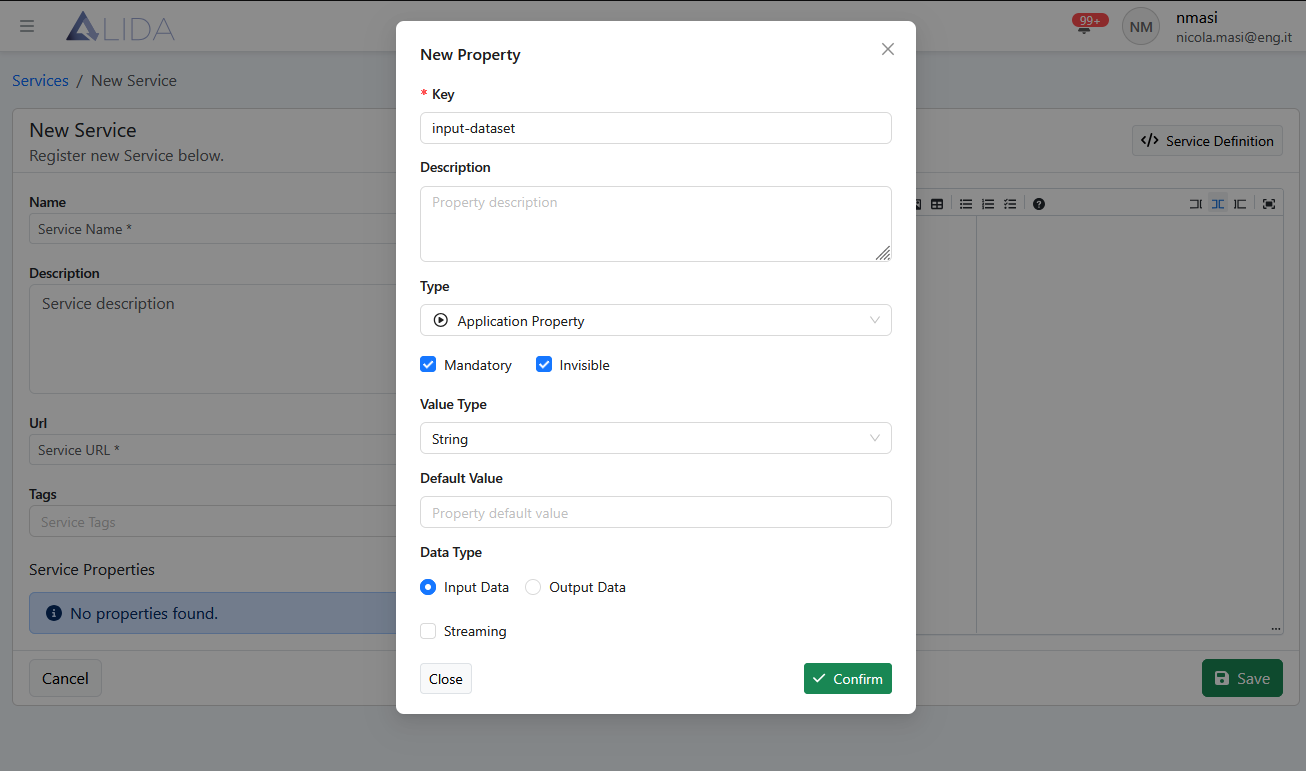This screenshot has height=771, width=1306.
Task: Click the Service description text area
Action: point(212,339)
